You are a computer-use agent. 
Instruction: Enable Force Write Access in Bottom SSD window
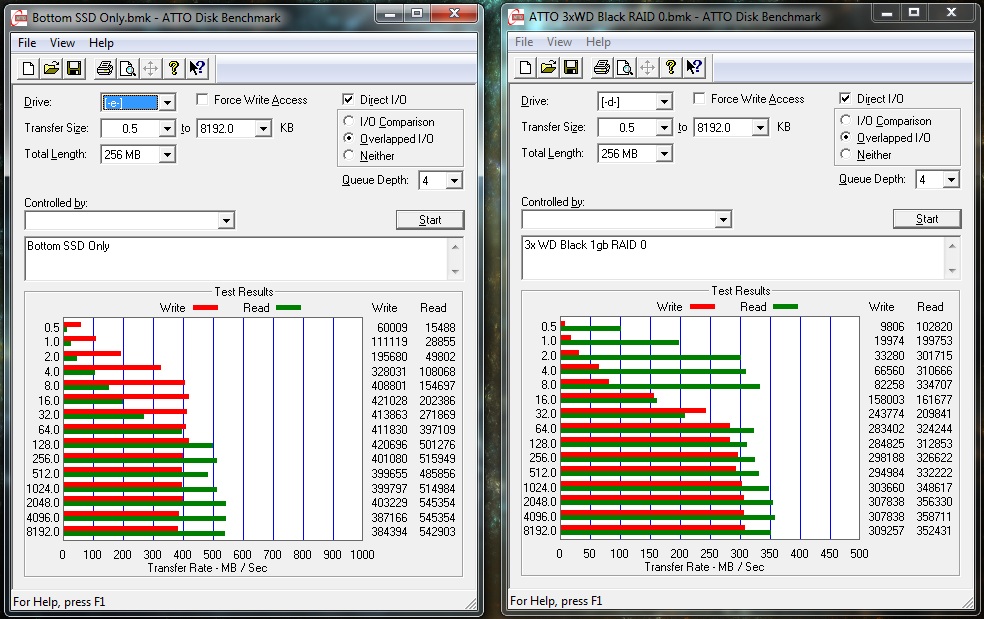[x=203, y=100]
